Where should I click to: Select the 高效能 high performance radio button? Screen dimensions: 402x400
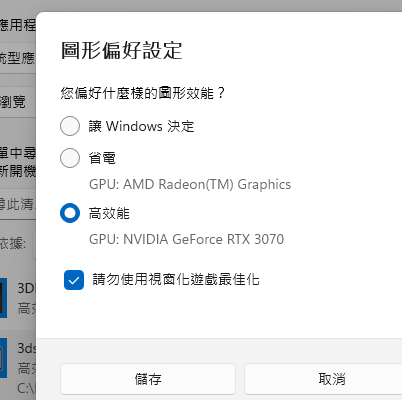[x=70, y=213]
